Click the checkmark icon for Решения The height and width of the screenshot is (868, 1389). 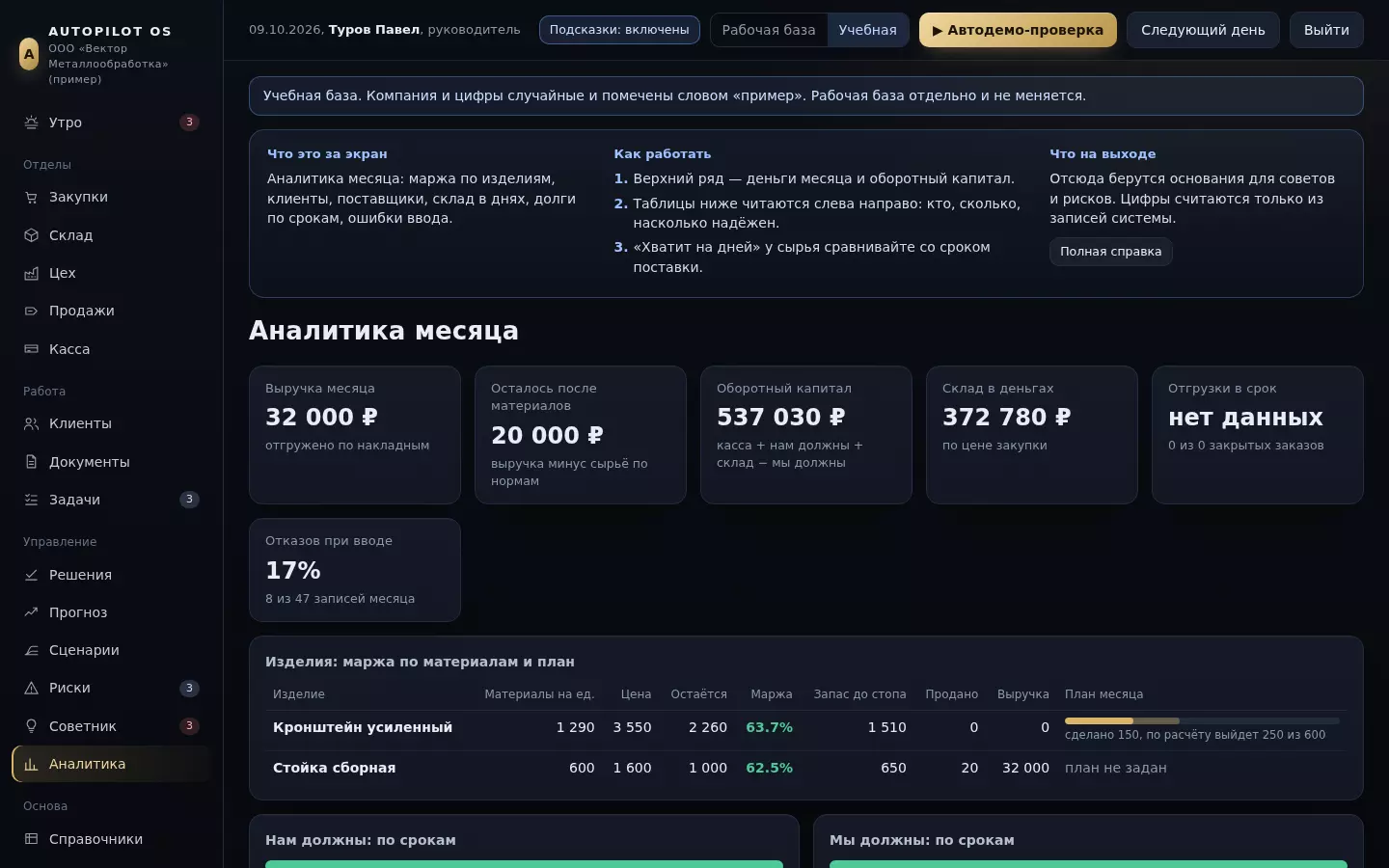point(31,575)
